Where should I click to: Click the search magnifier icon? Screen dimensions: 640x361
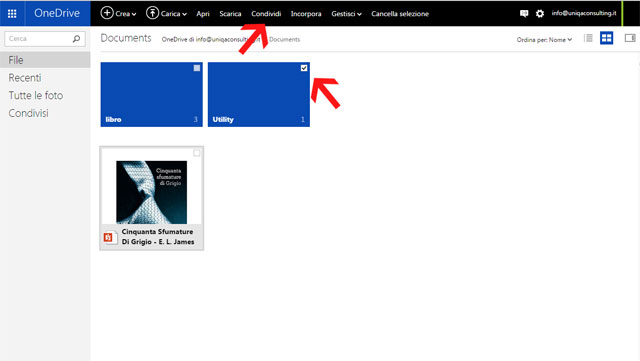76,39
